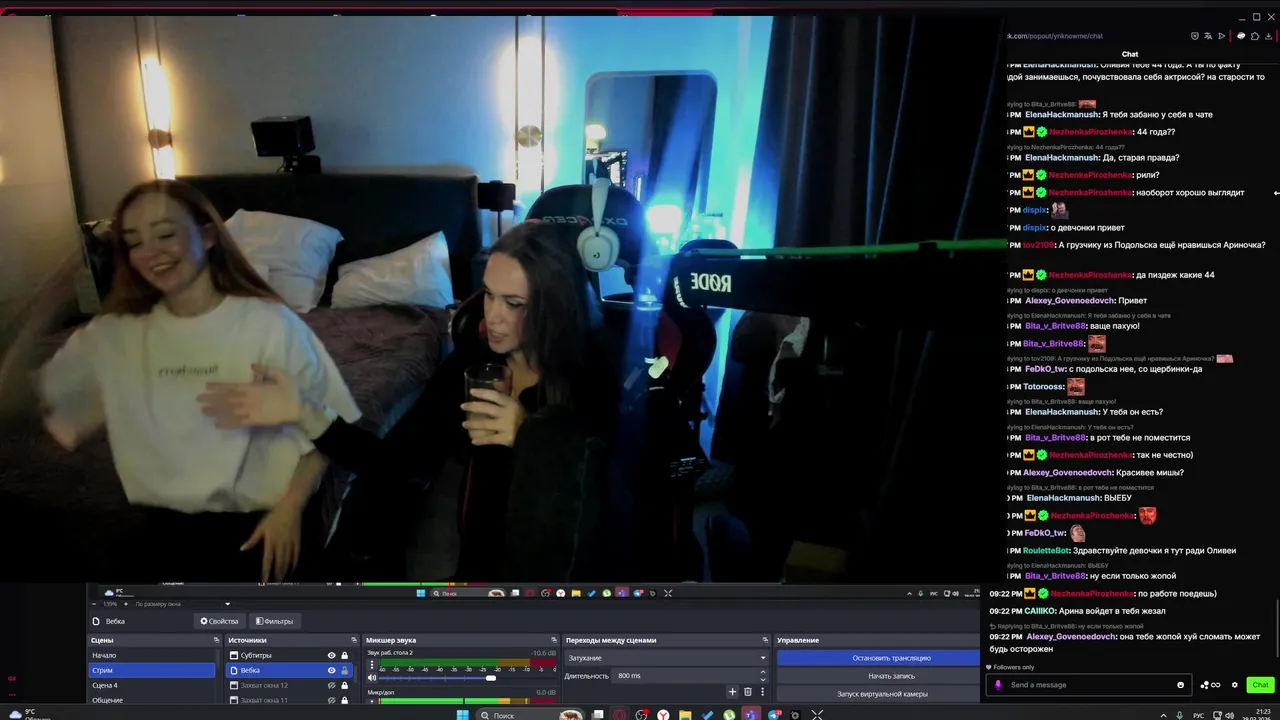
Task: Show the hidden Захват окна 12 source
Action: click(x=331, y=685)
